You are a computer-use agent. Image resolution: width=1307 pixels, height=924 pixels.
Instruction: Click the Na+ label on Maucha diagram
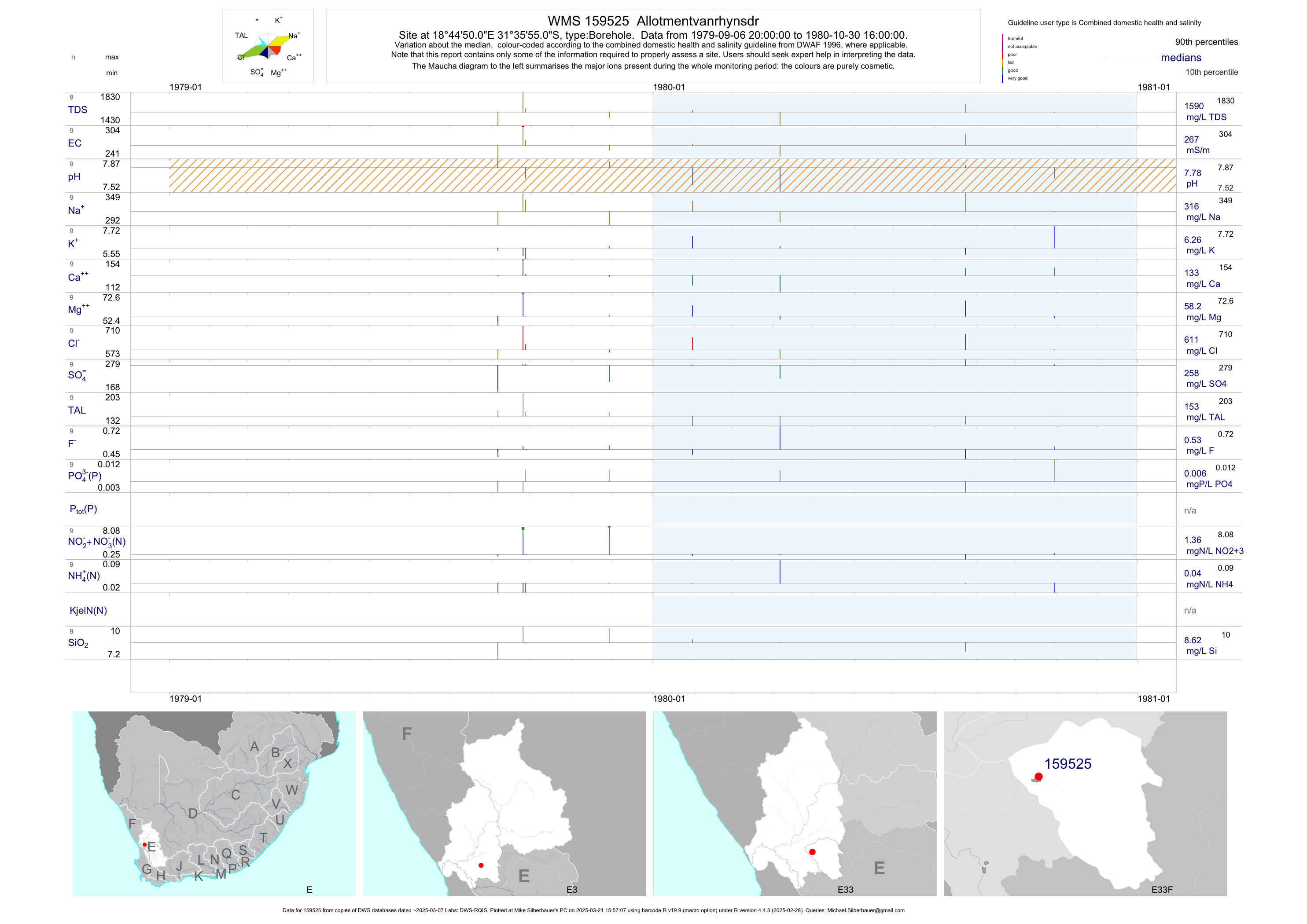(x=294, y=36)
